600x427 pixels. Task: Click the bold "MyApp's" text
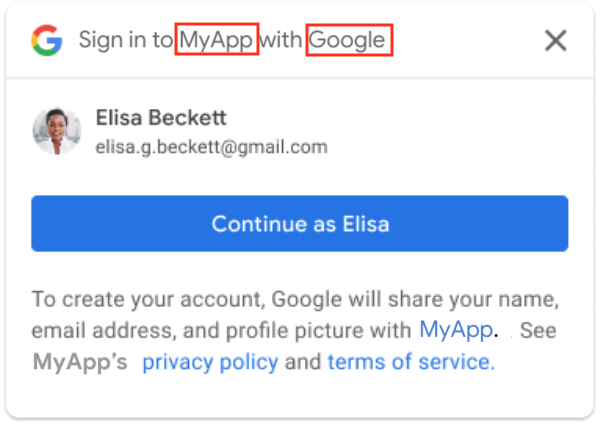[80, 361]
